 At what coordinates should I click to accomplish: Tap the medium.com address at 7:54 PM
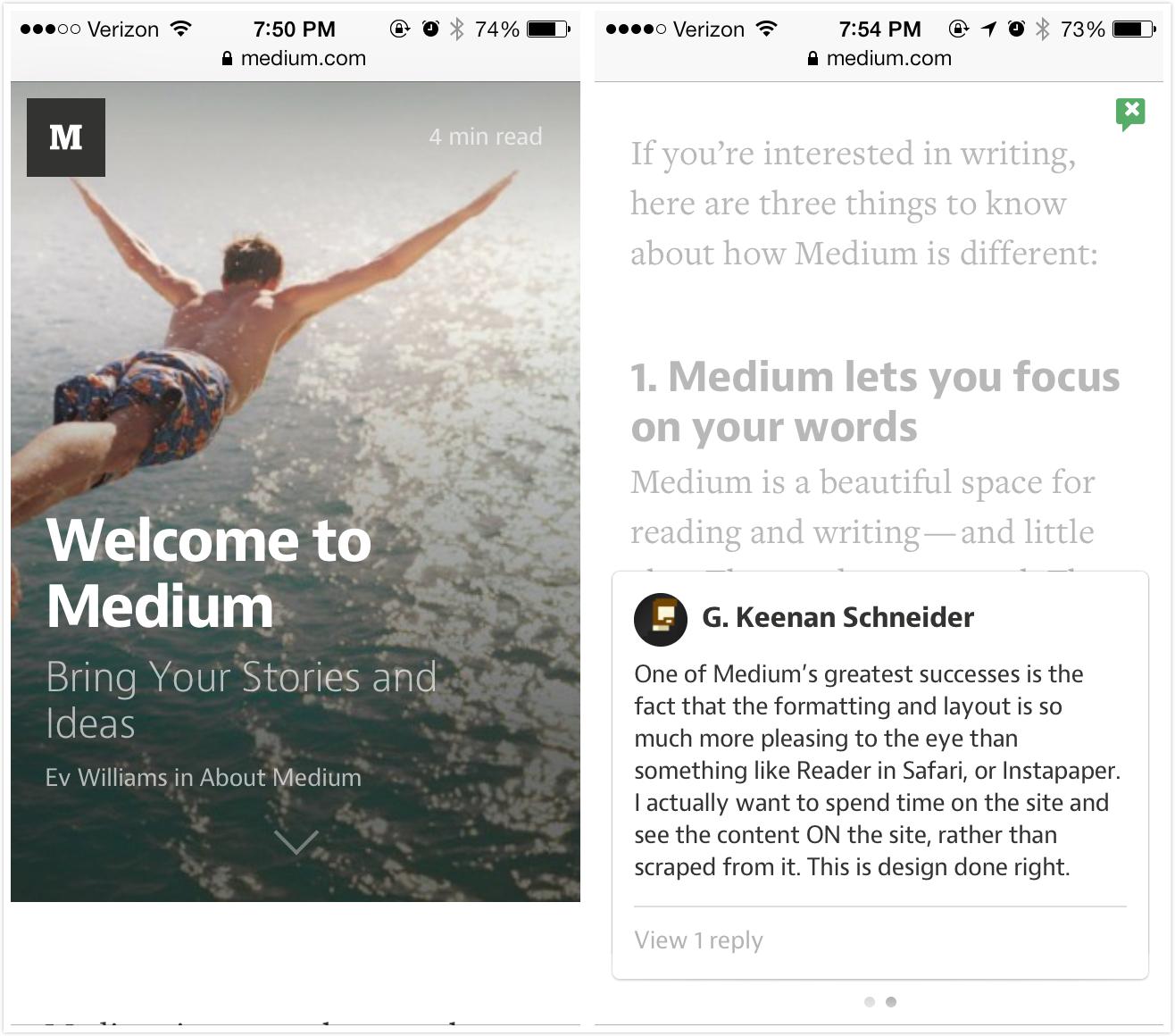pyautogui.click(x=889, y=58)
